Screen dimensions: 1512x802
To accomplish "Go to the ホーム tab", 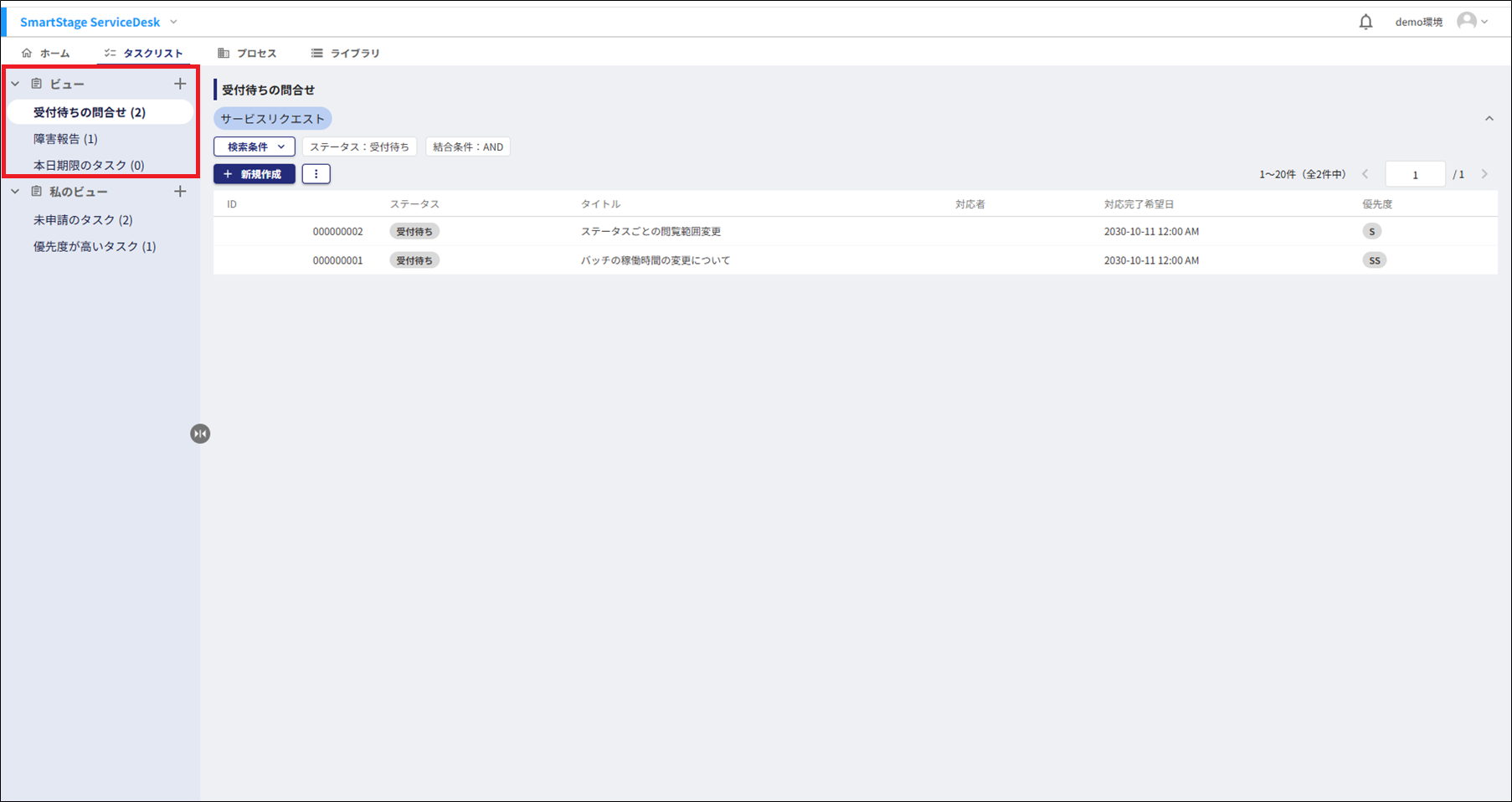I will pos(46,53).
